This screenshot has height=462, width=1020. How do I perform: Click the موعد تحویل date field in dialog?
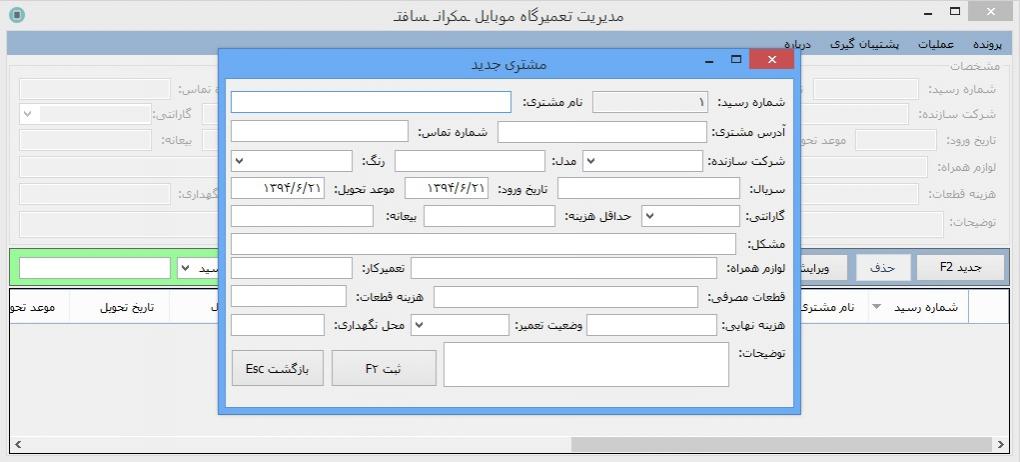[x=278, y=189]
